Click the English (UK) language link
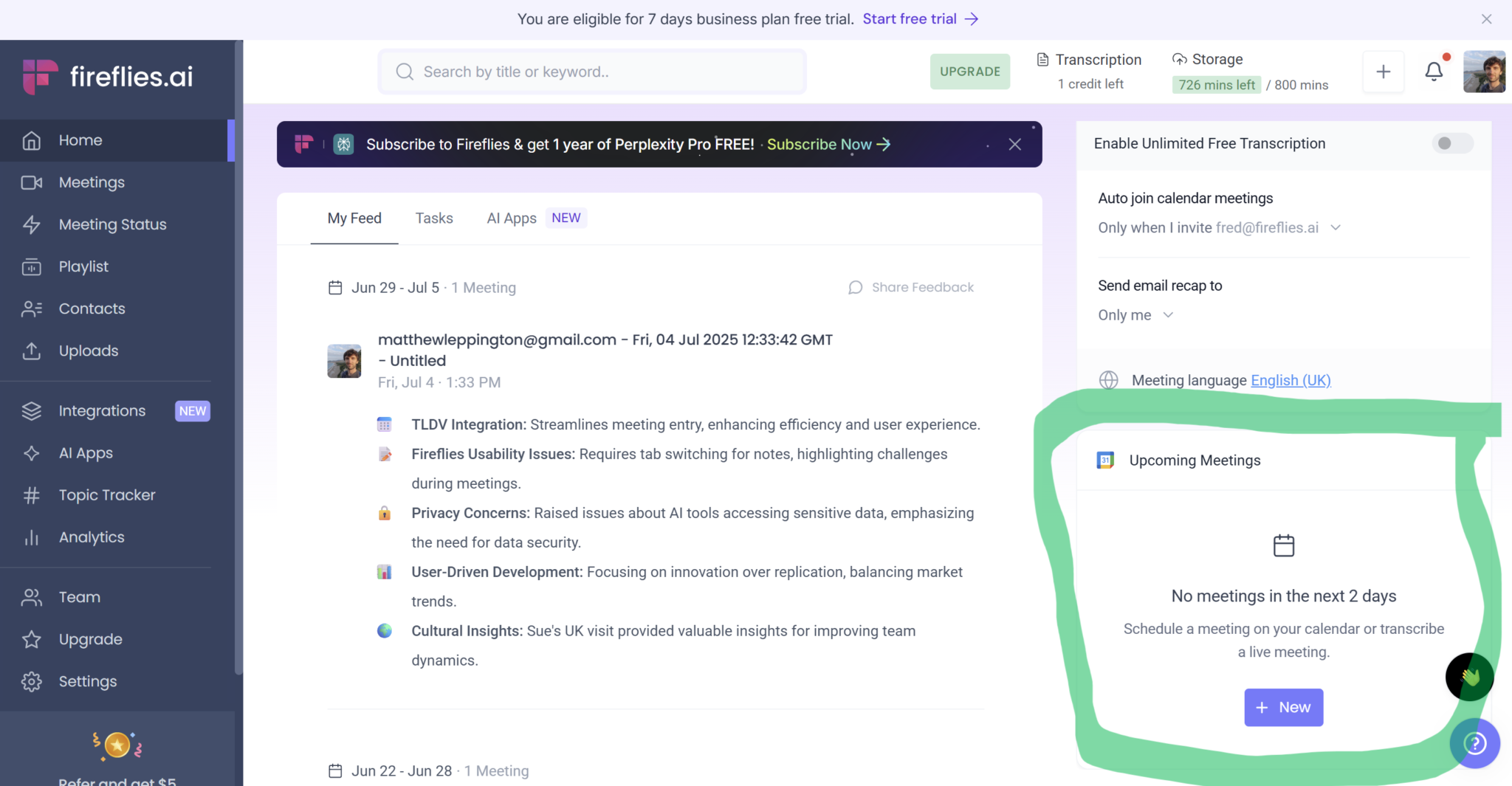 pyautogui.click(x=1291, y=380)
